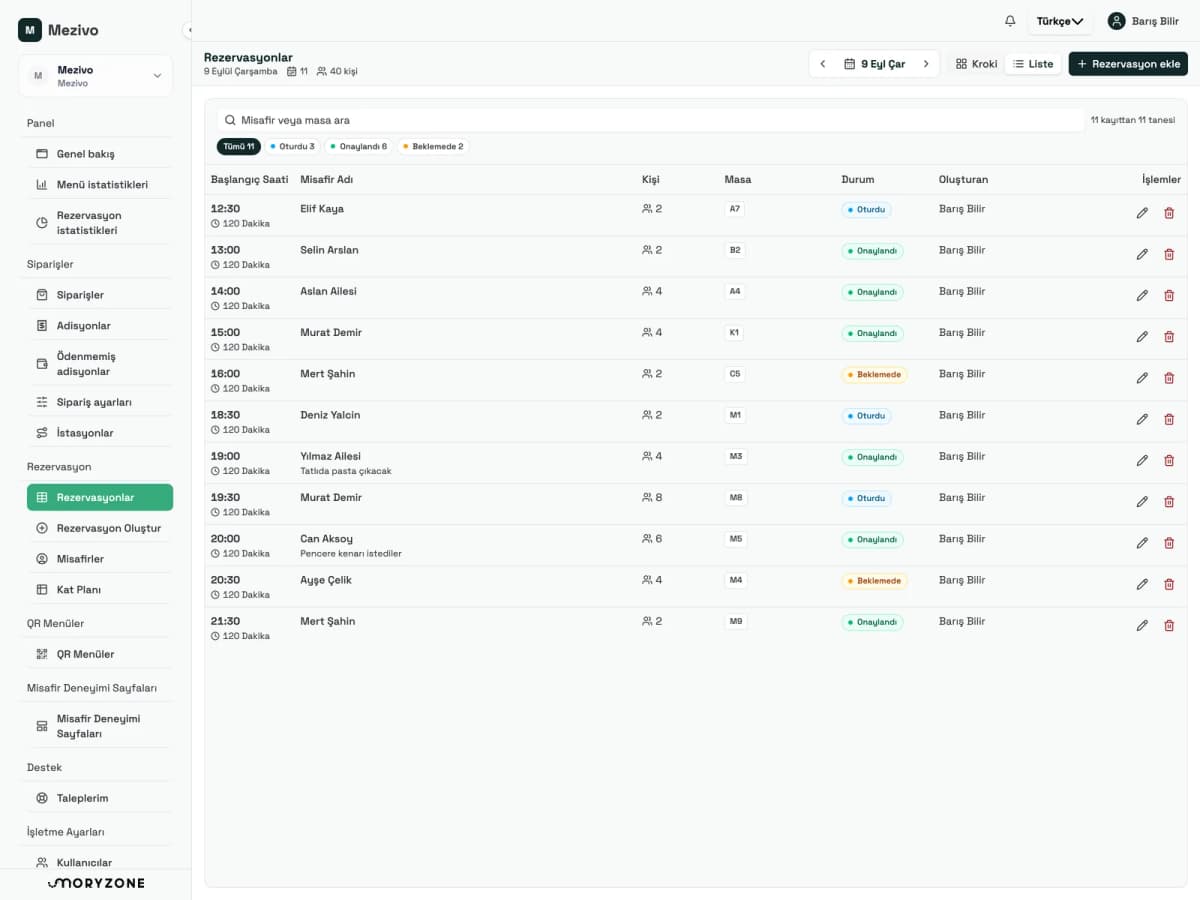1200x900 pixels.
Task: Switch to Kroki view
Action: pos(976,64)
